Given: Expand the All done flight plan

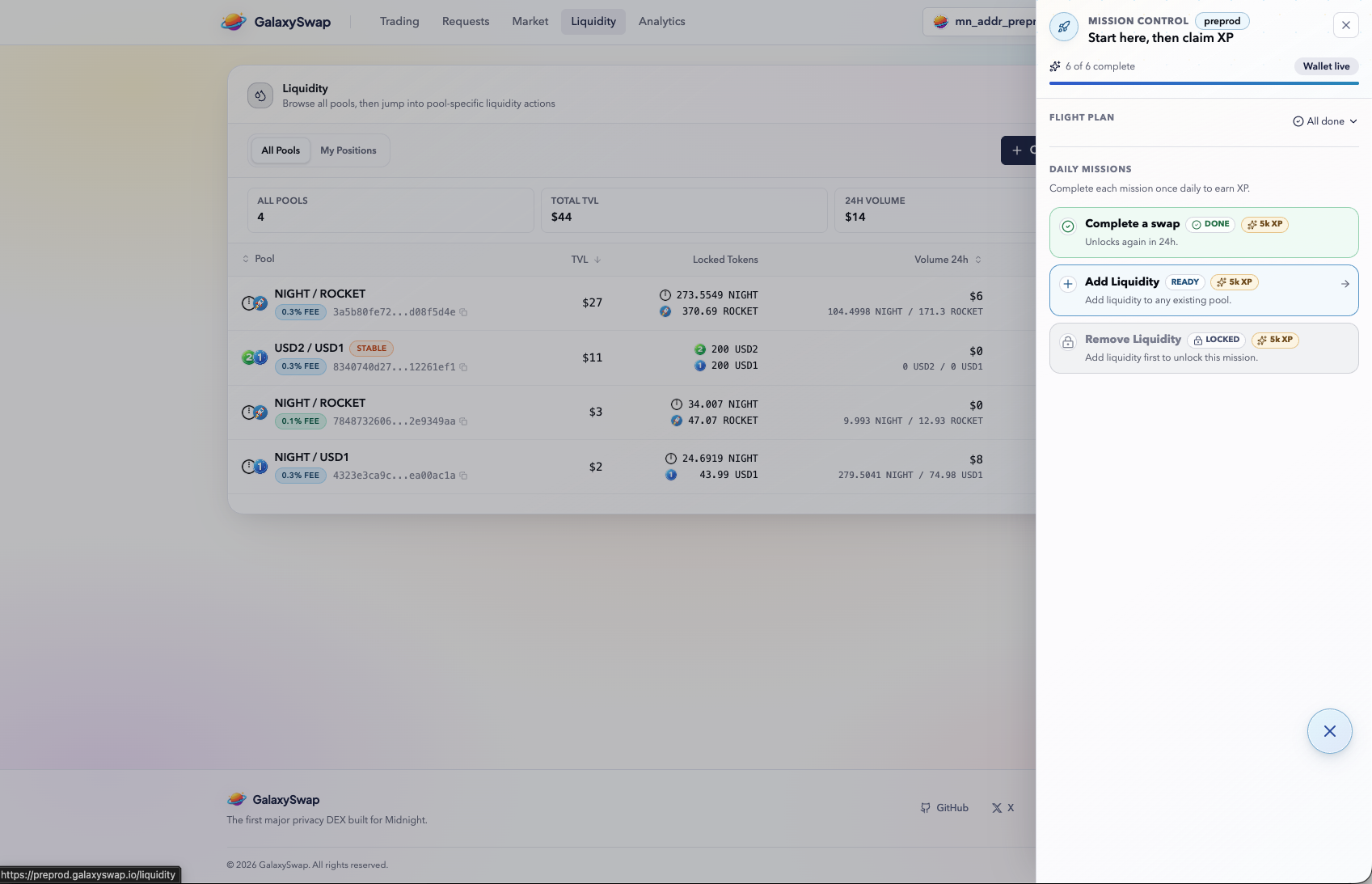Looking at the screenshot, I should 1325,121.
